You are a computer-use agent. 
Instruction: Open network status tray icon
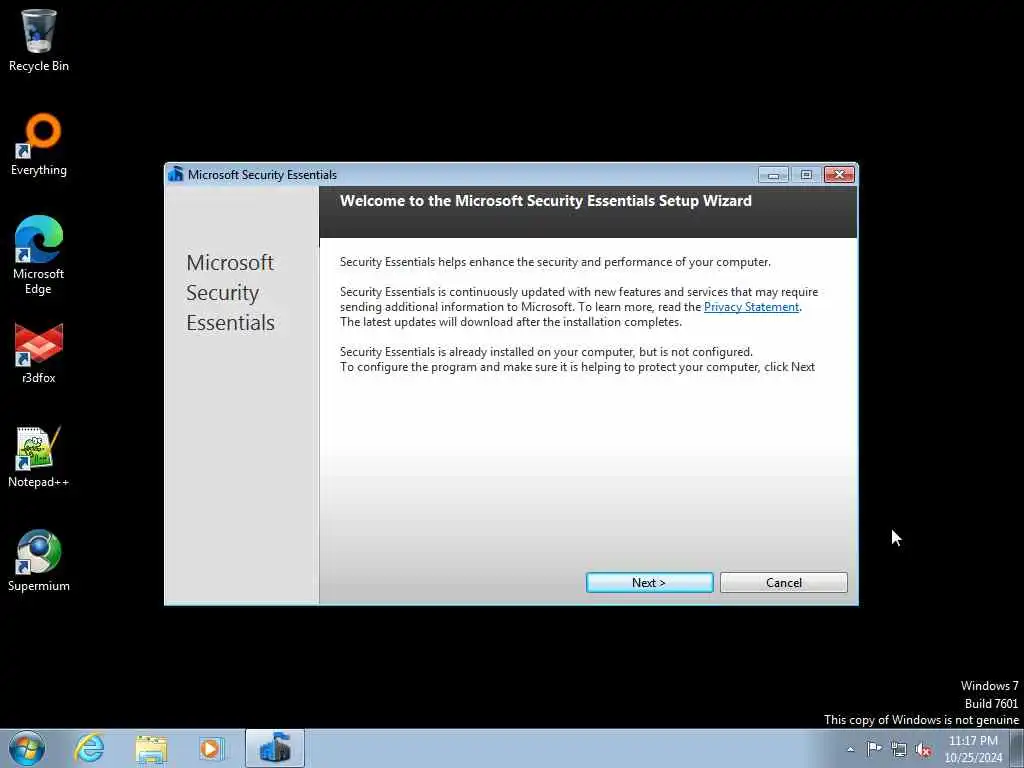pos(899,749)
